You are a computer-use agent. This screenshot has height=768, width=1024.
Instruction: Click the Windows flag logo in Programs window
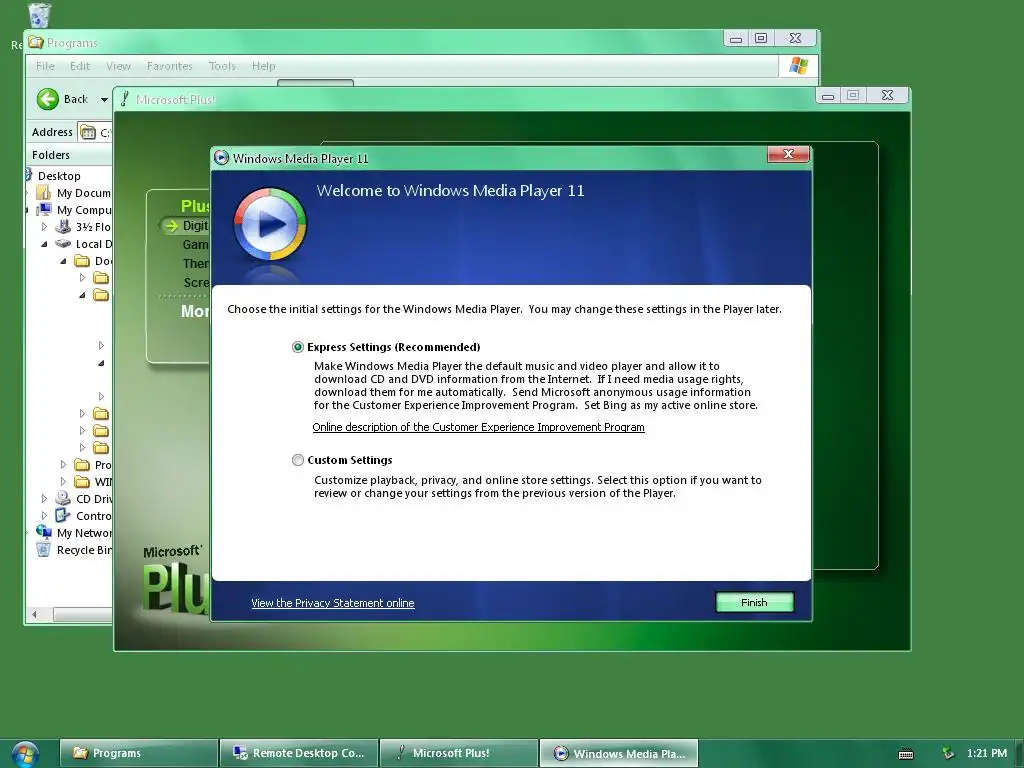point(798,66)
